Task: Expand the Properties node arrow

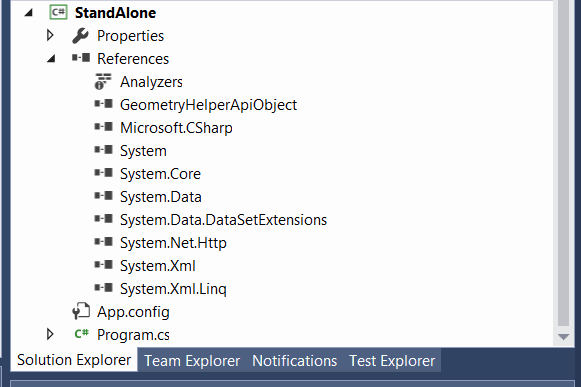Action: coord(50,36)
